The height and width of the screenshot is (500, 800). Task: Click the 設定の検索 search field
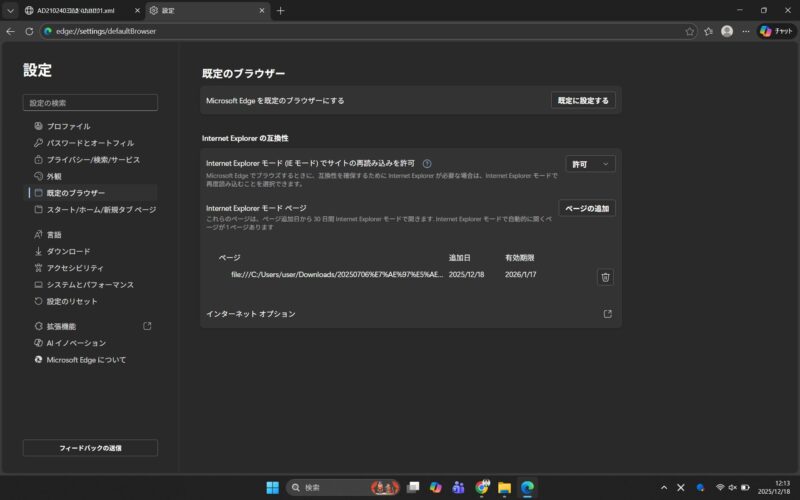pyautogui.click(x=90, y=103)
